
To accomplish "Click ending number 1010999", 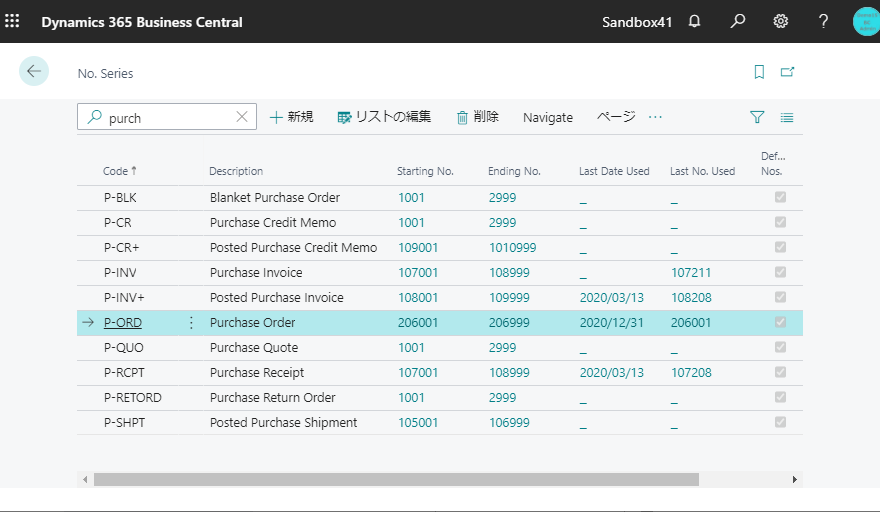I will click(x=512, y=248).
